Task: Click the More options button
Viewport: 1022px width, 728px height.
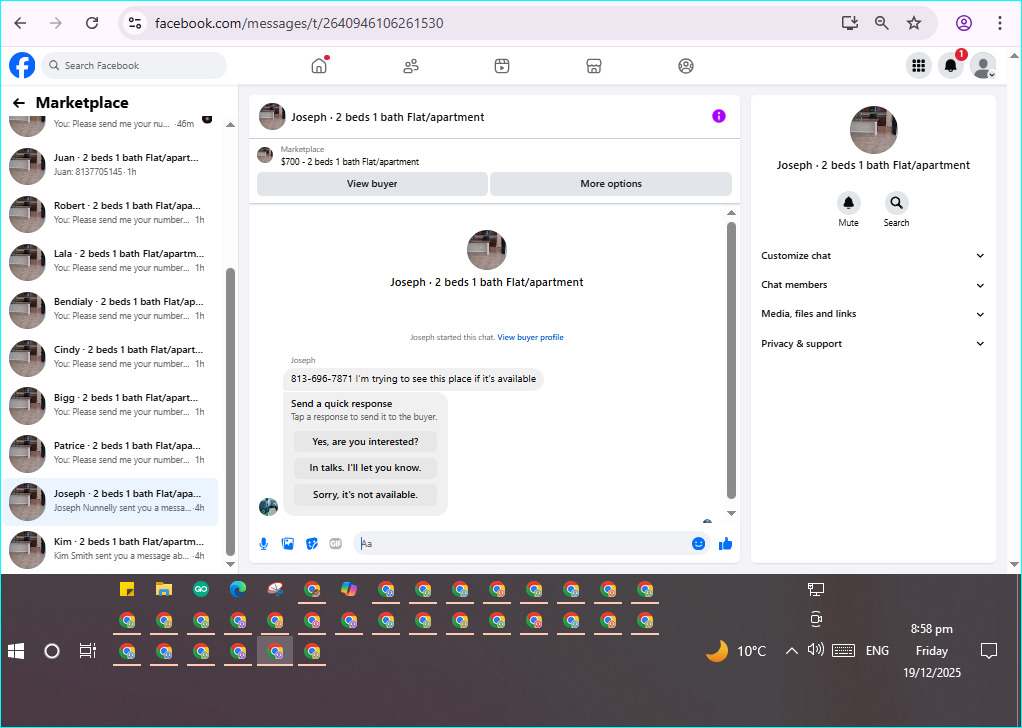Action: pyautogui.click(x=611, y=184)
